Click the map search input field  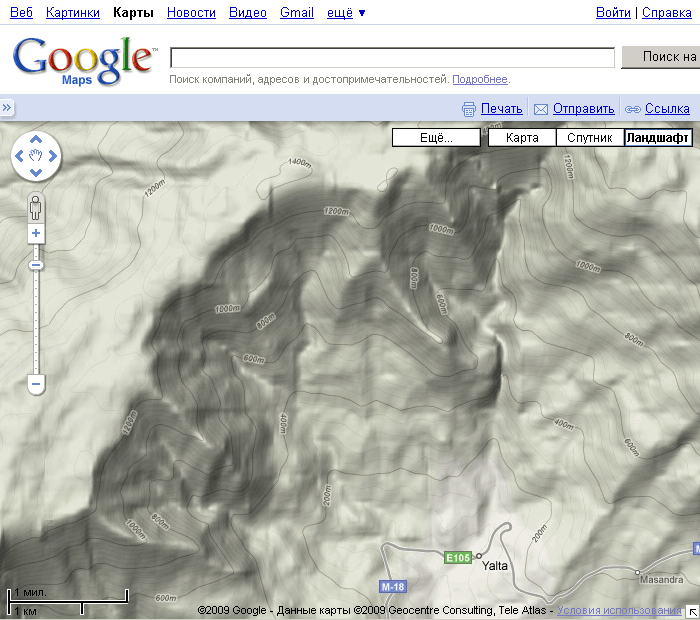pos(392,57)
